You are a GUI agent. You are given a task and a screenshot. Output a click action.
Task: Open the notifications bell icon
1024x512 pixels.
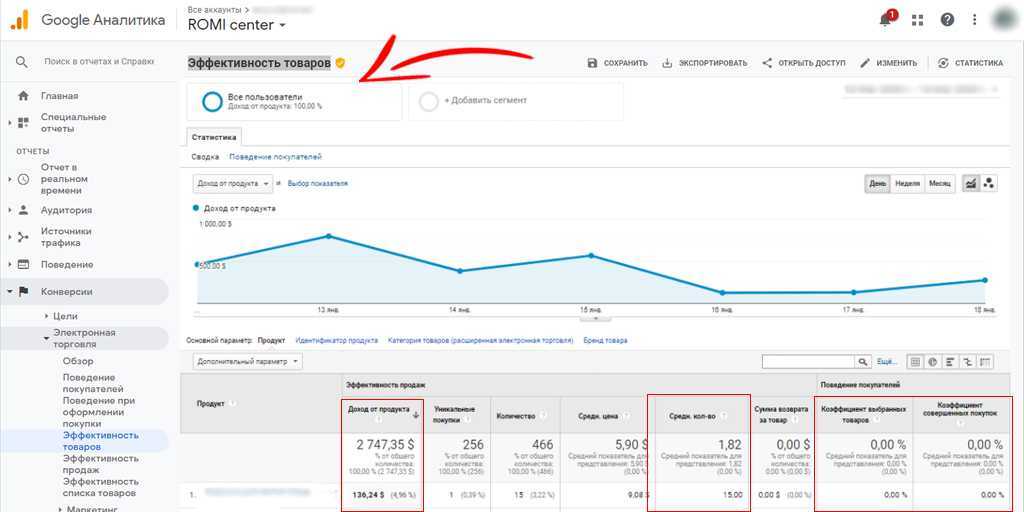click(x=886, y=19)
